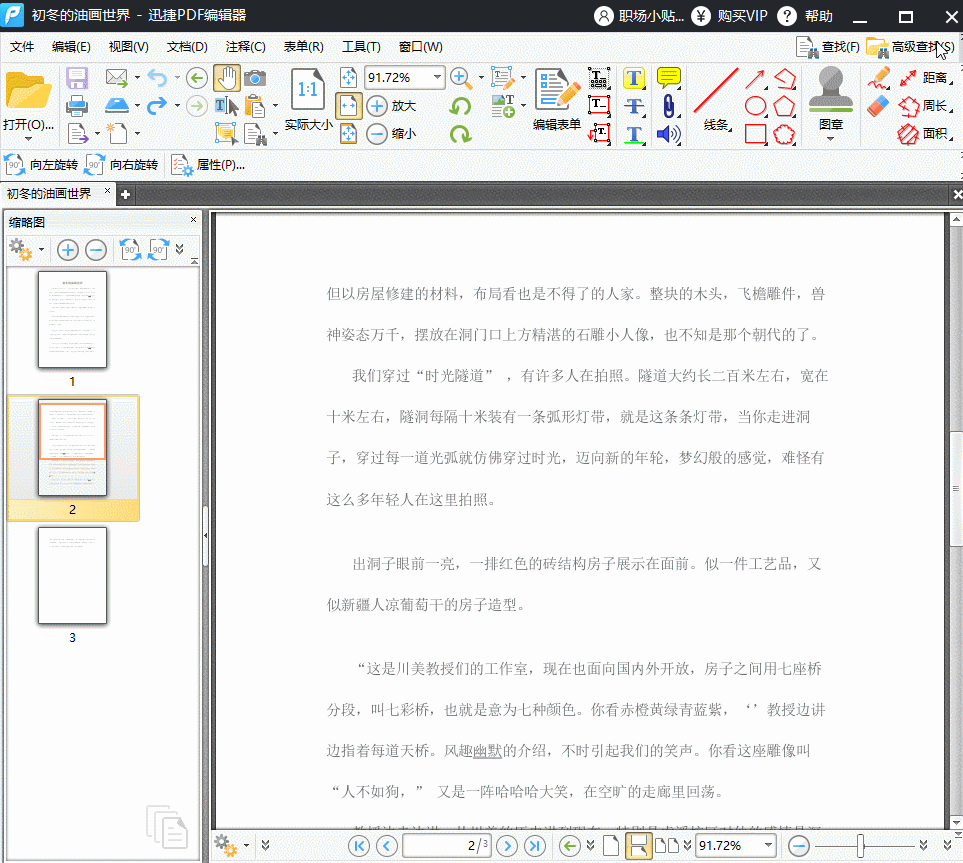Expand more thumbnail panel tools chevron
Viewport: 963px width, 863px height.
pos(179,249)
